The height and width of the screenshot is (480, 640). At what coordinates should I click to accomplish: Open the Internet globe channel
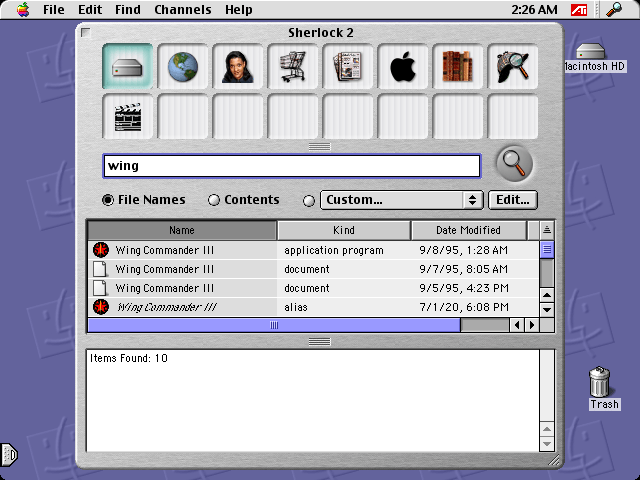click(182, 67)
